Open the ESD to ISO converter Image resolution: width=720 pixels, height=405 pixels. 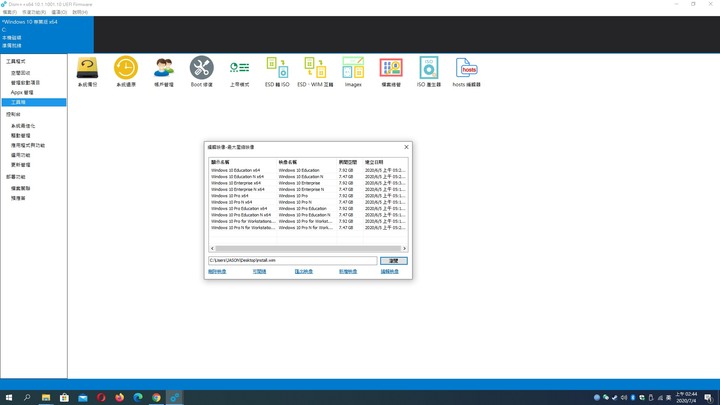click(x=277, y=72)
